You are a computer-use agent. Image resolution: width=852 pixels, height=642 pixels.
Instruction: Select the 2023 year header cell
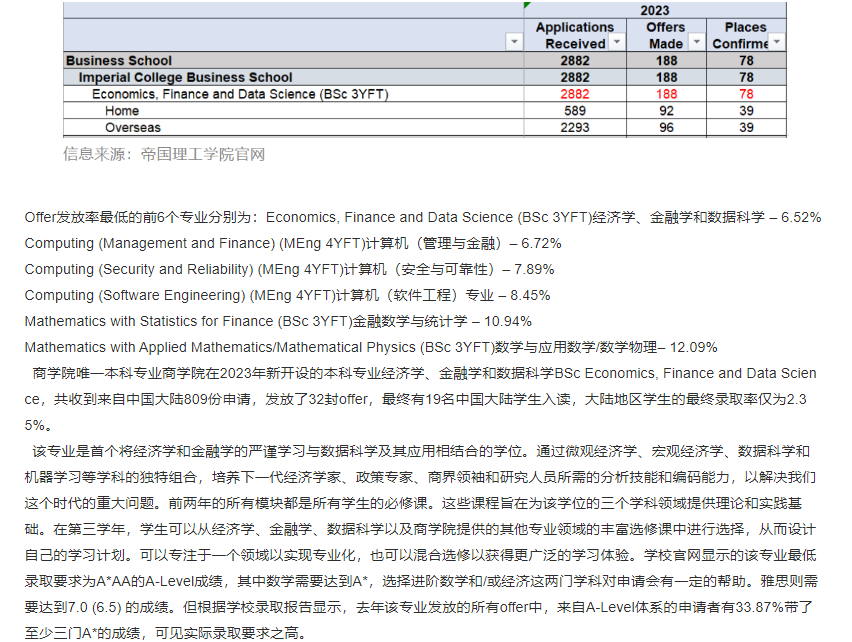[x=655, y=10]
